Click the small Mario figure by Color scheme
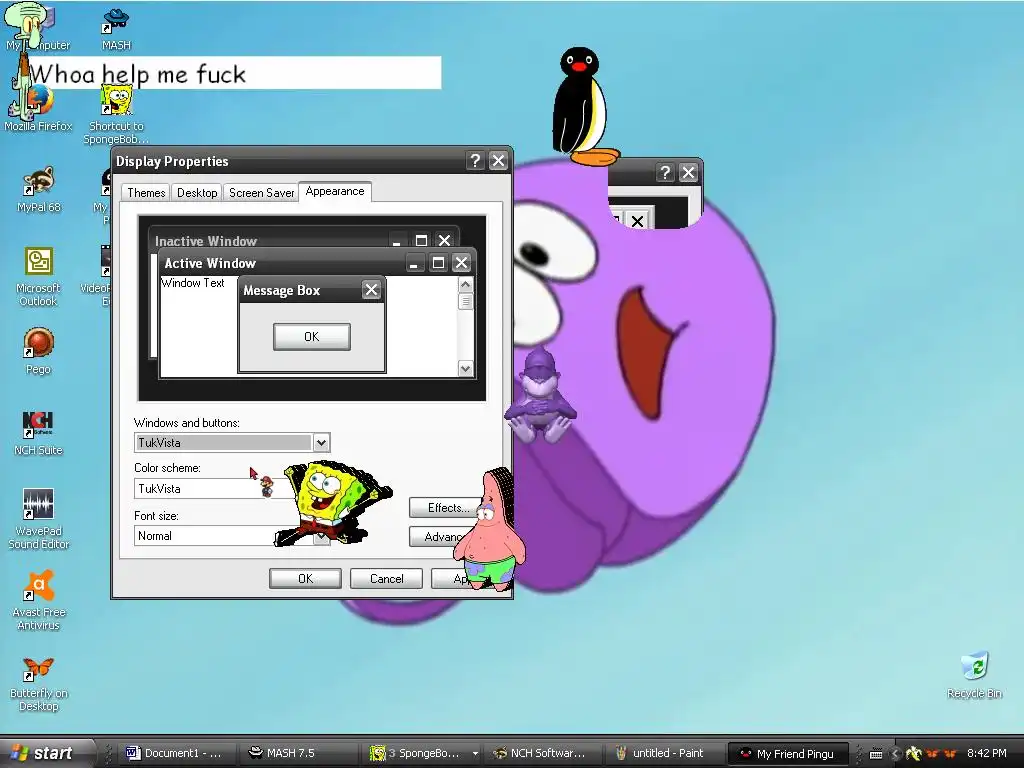The image size is (1024, 768). (267, 486)
